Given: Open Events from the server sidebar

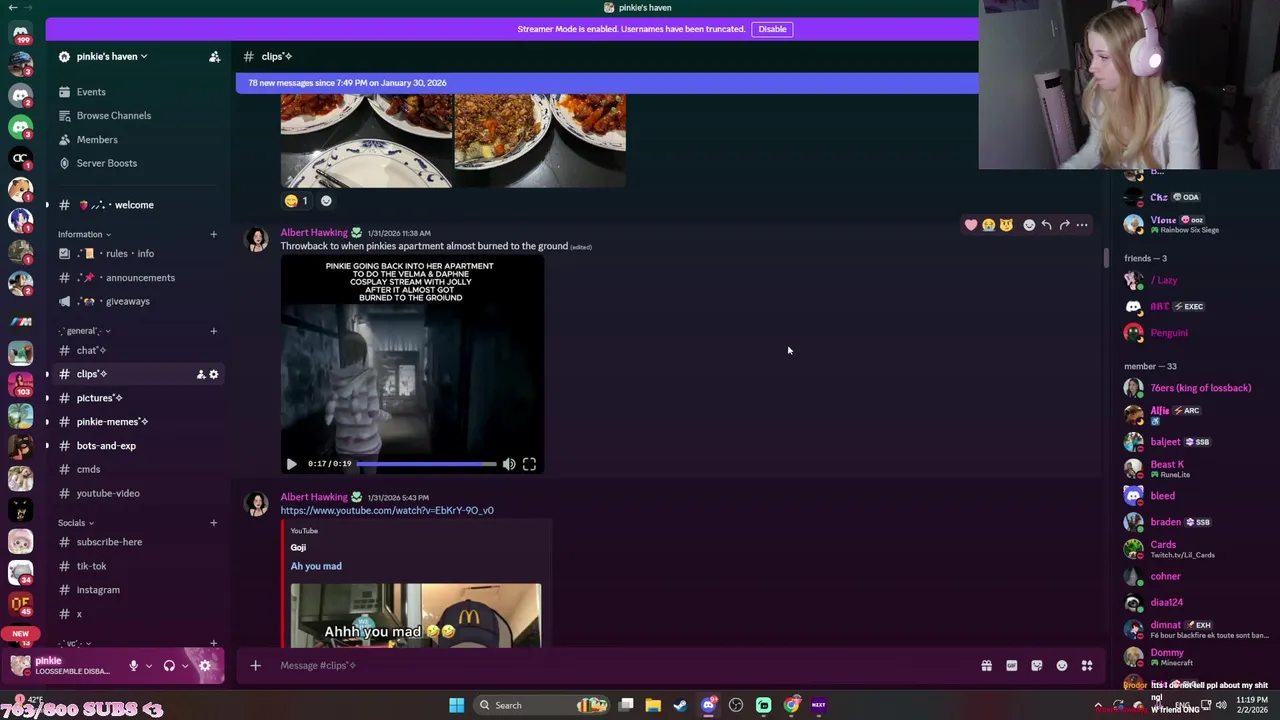Looking at the screenshot, I should click(x=91, y=92).
